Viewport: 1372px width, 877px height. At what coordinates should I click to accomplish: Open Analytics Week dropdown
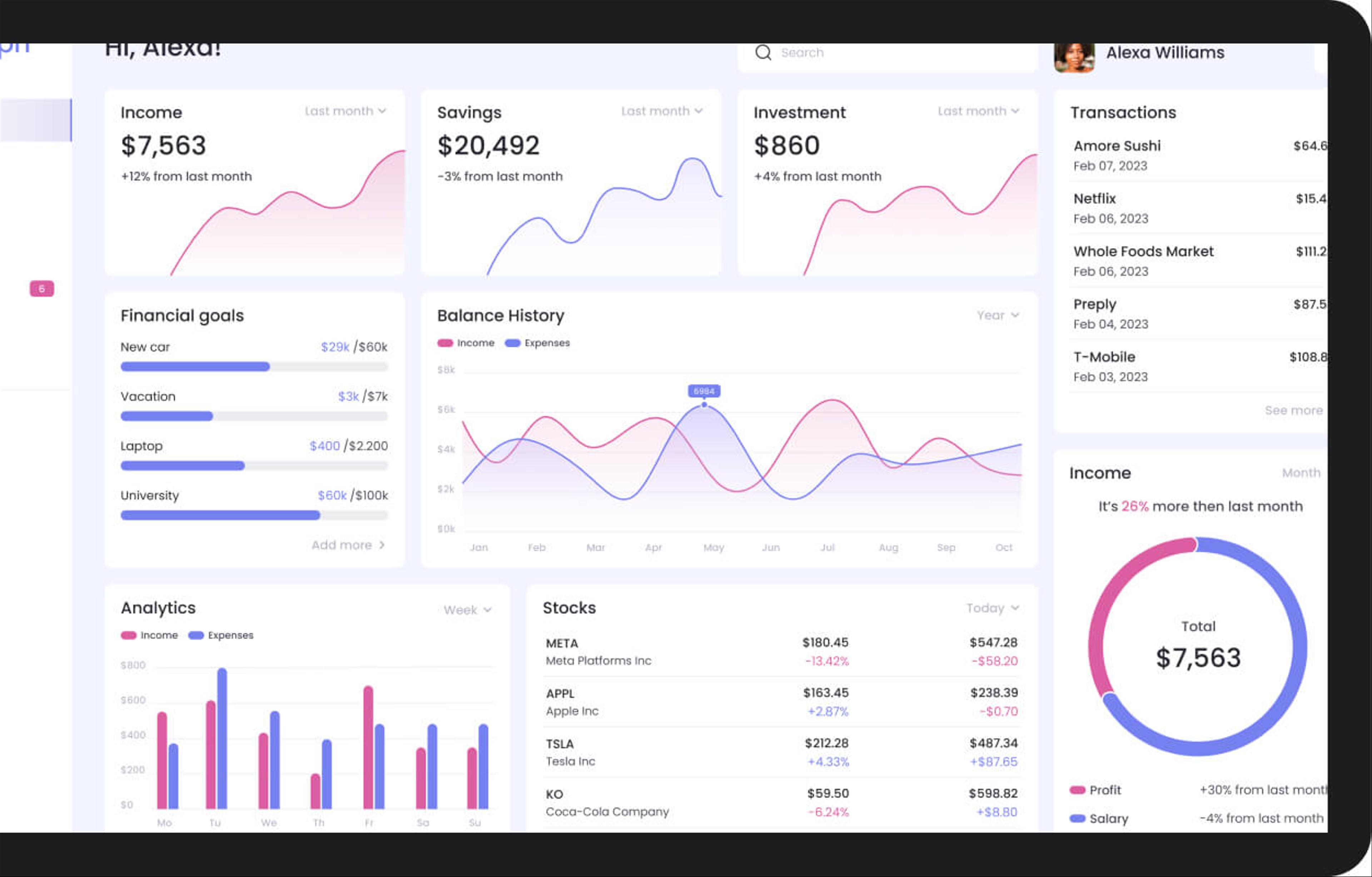pyautogui.click(x=467, y=610)
